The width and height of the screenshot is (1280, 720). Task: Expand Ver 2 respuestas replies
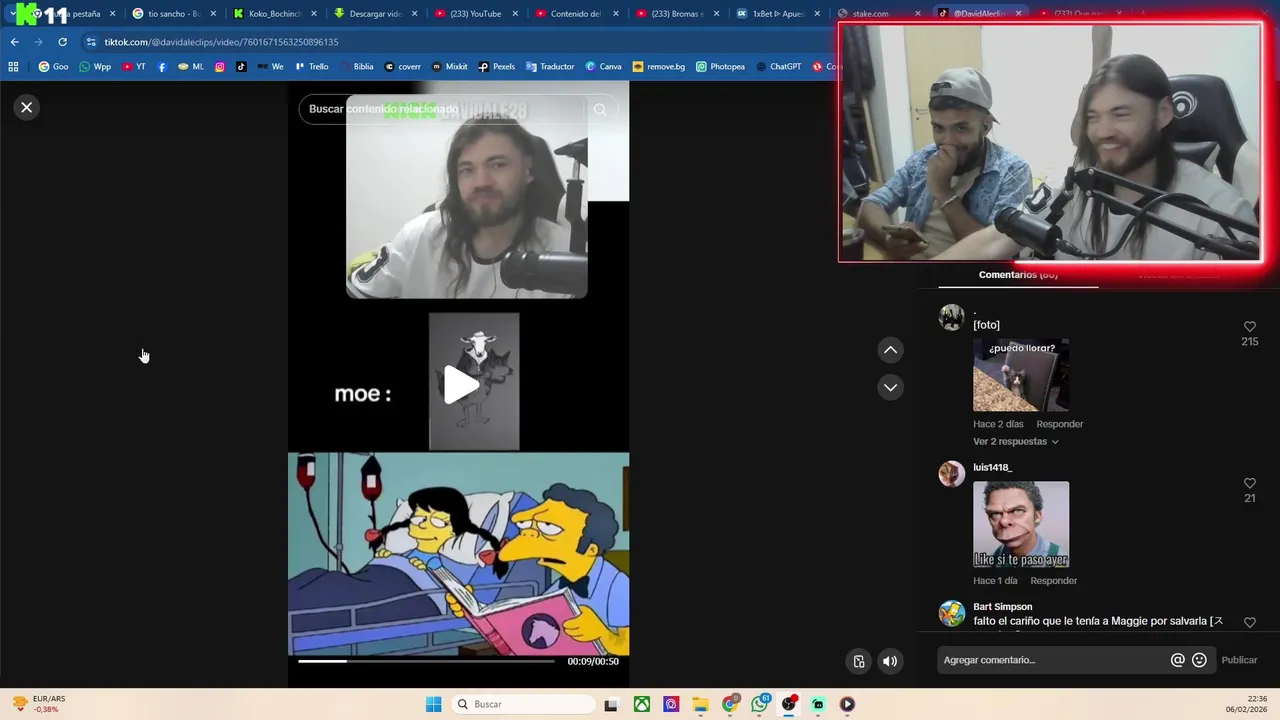coord(1015,441)
